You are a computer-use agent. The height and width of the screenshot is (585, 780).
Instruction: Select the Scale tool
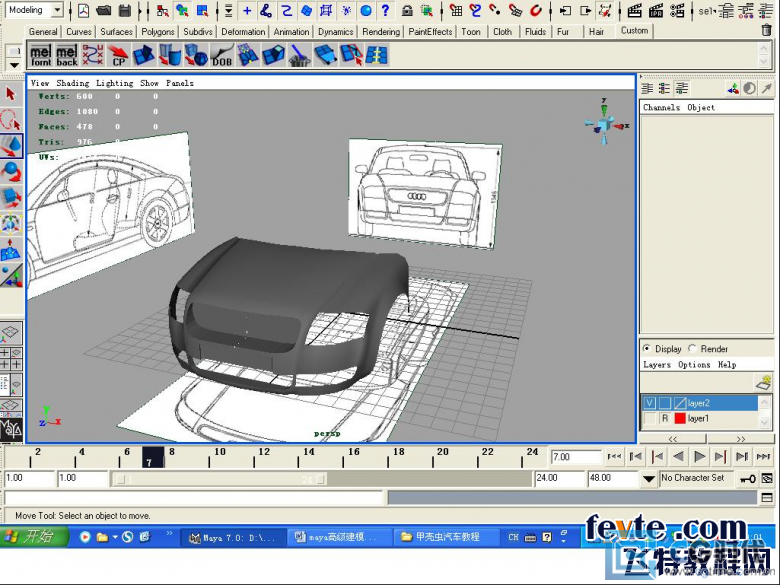point(11,198)
